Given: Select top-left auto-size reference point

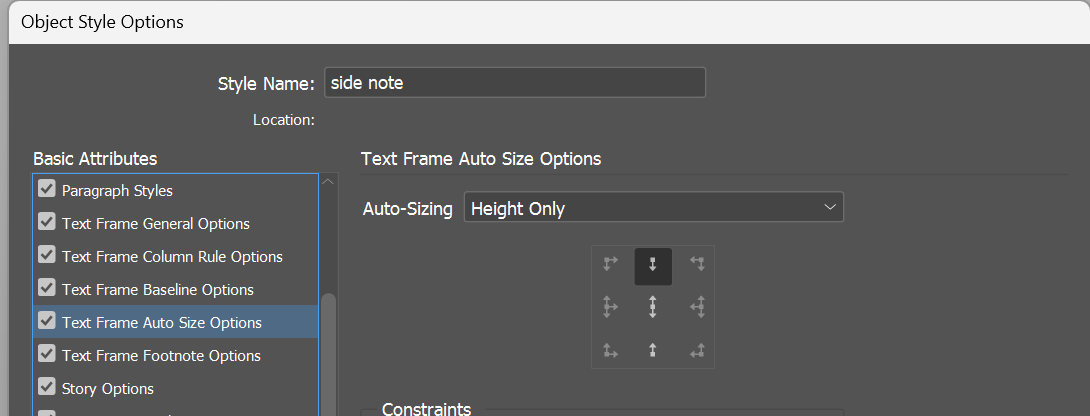Looking at the screenshot, I should pyautogui.click(x=610, y=264).
